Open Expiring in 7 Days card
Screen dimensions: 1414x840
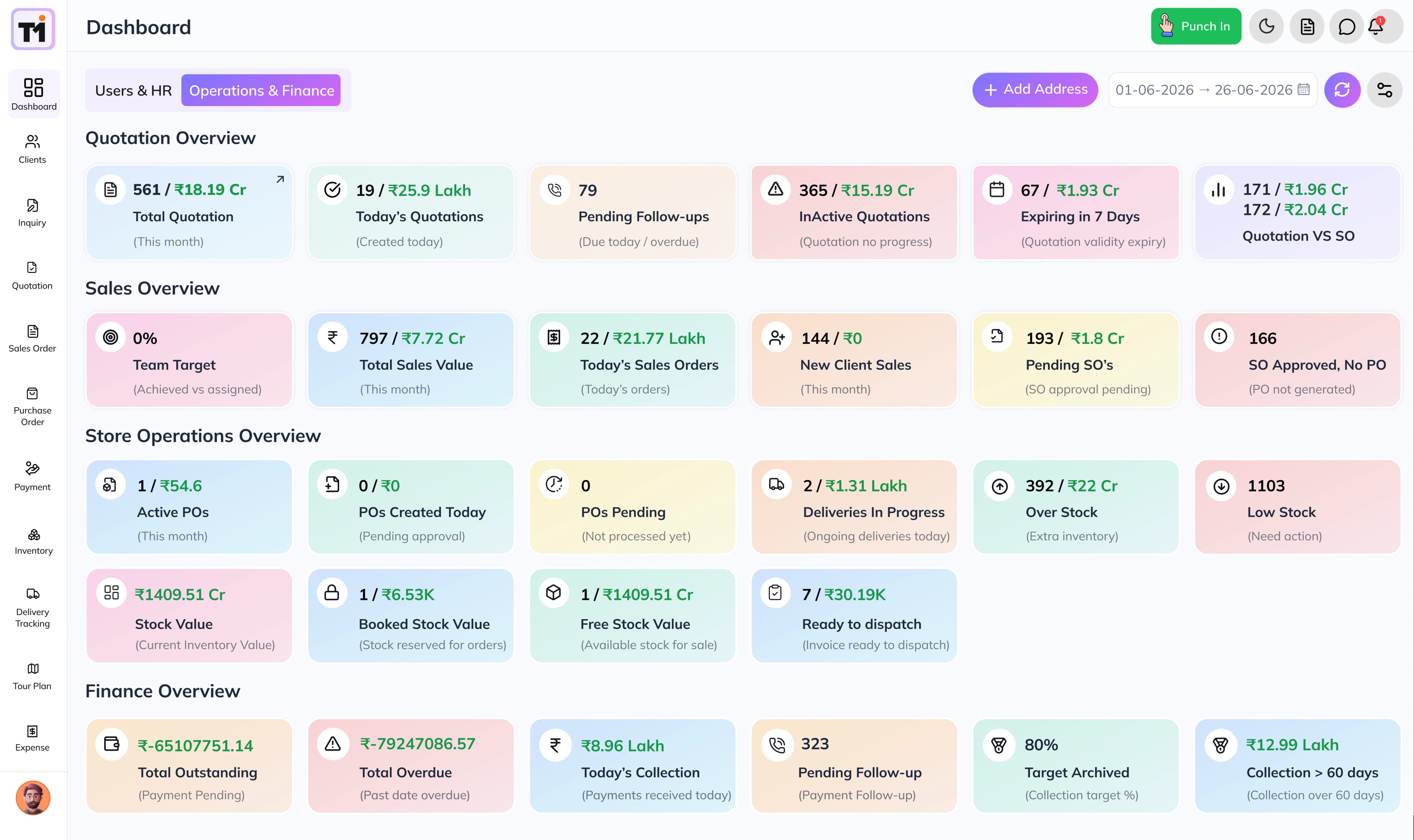(1076, 213)
